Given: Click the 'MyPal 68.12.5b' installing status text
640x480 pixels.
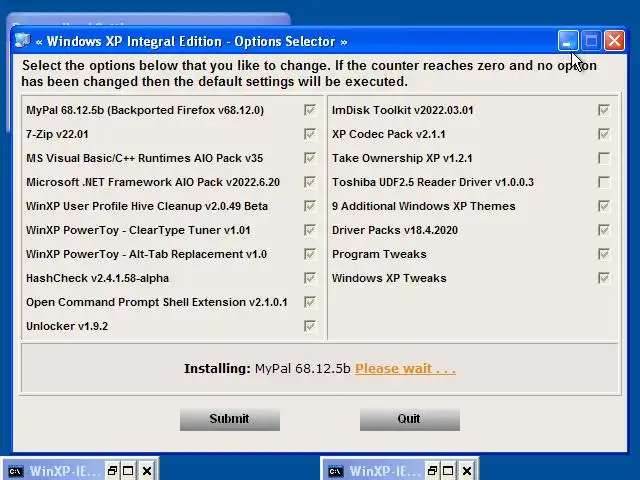Looking at the screenshot, I should pos(302,369).
